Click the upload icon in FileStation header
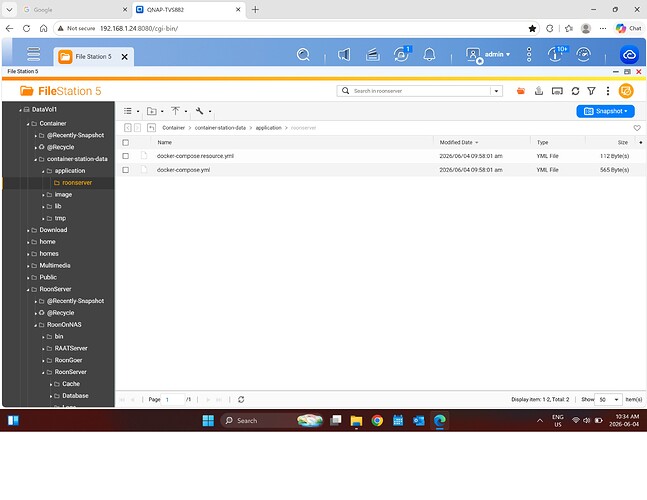Image resolution: width=647 pixels, height=500 pixels. [538, 91]
